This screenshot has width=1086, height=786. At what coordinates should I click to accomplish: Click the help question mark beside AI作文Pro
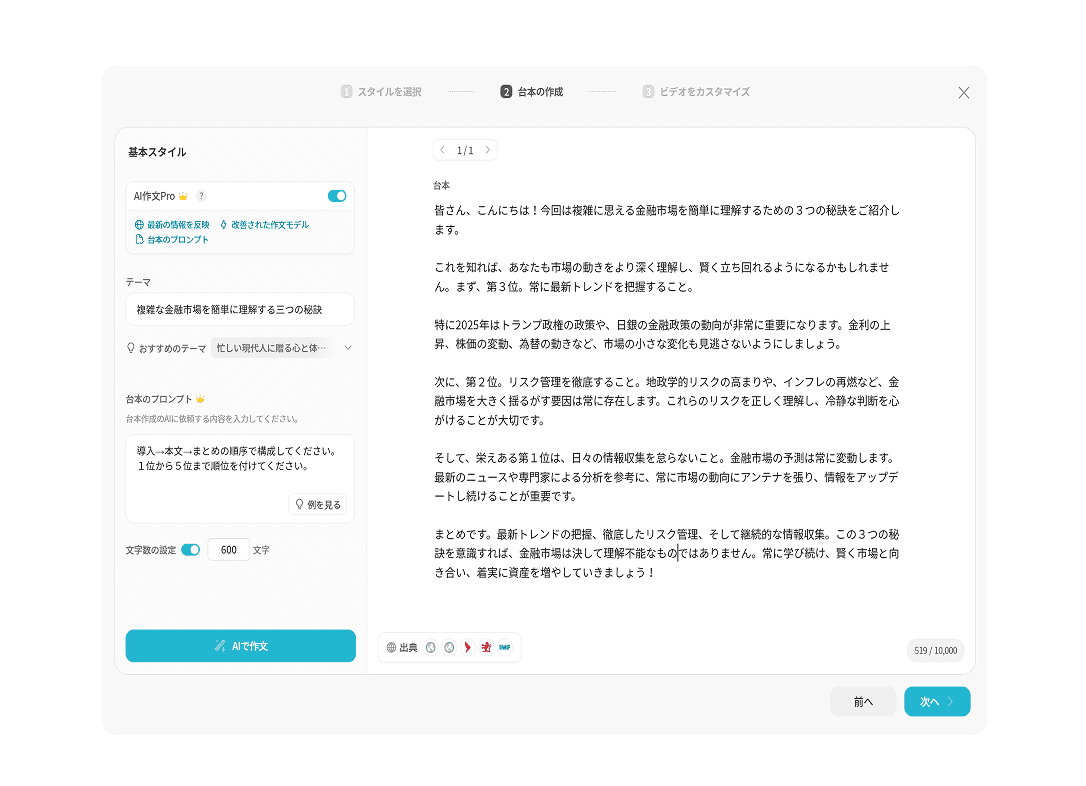pos(201,196)
